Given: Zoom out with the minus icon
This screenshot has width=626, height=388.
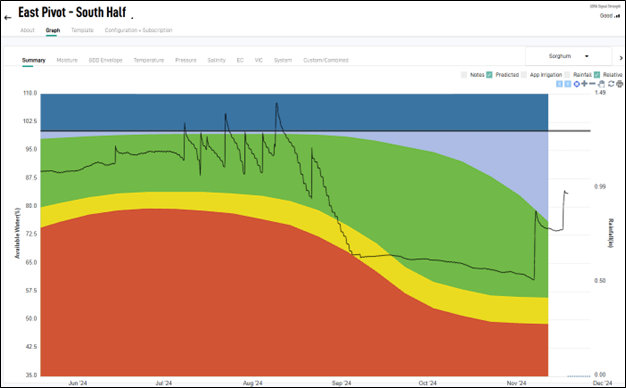Looking at the screenshot, I should pyautogui.click(x=592, y=83).
